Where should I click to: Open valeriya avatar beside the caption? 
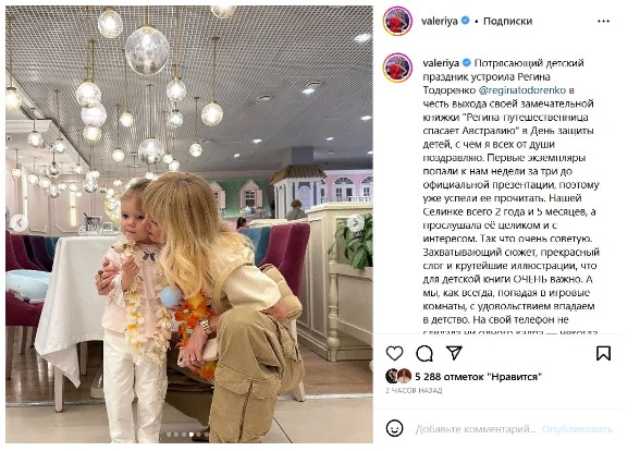point(398,67)
